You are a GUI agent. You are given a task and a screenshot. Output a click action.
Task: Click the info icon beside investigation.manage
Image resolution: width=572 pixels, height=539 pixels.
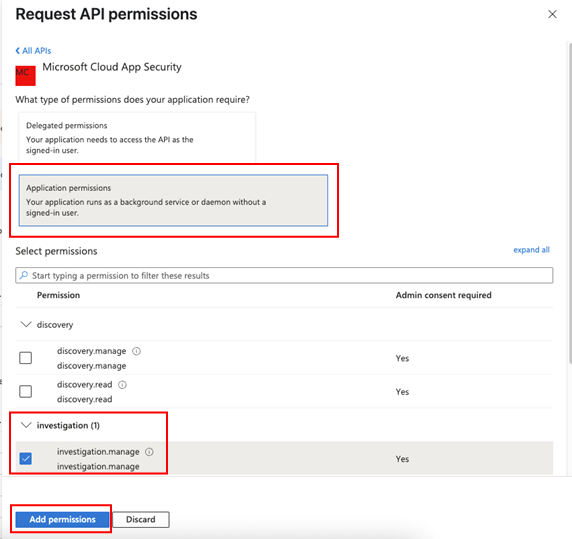pos(150,452)
